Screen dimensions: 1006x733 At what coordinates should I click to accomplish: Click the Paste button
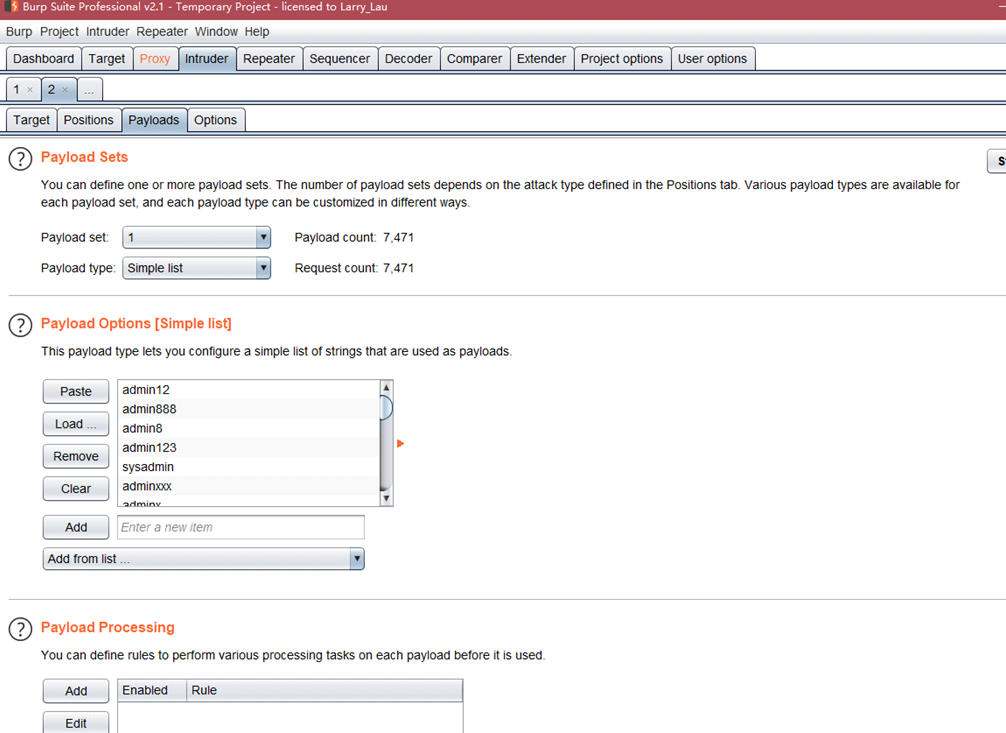point(76,392)
